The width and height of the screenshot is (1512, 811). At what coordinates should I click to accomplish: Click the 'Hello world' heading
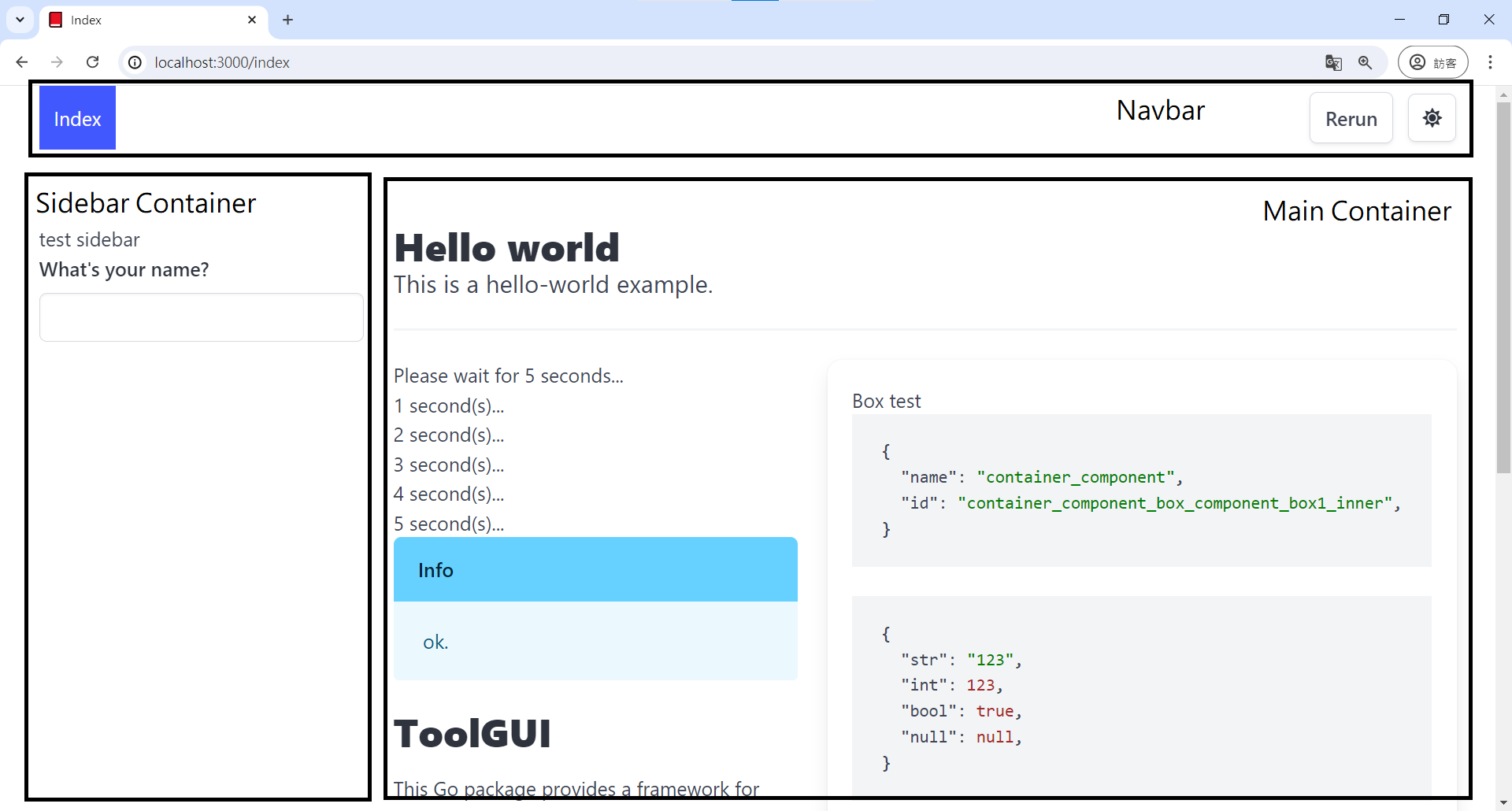tap(507, 247)
